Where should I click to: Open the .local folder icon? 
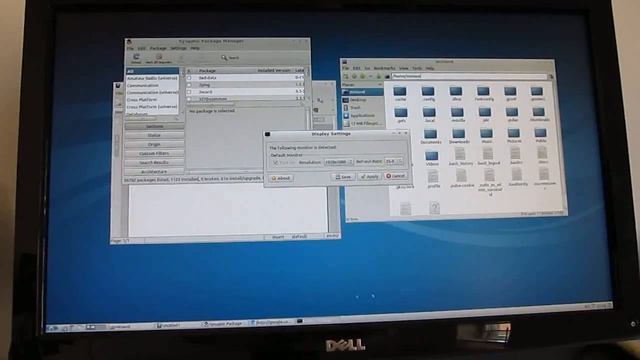429,113
